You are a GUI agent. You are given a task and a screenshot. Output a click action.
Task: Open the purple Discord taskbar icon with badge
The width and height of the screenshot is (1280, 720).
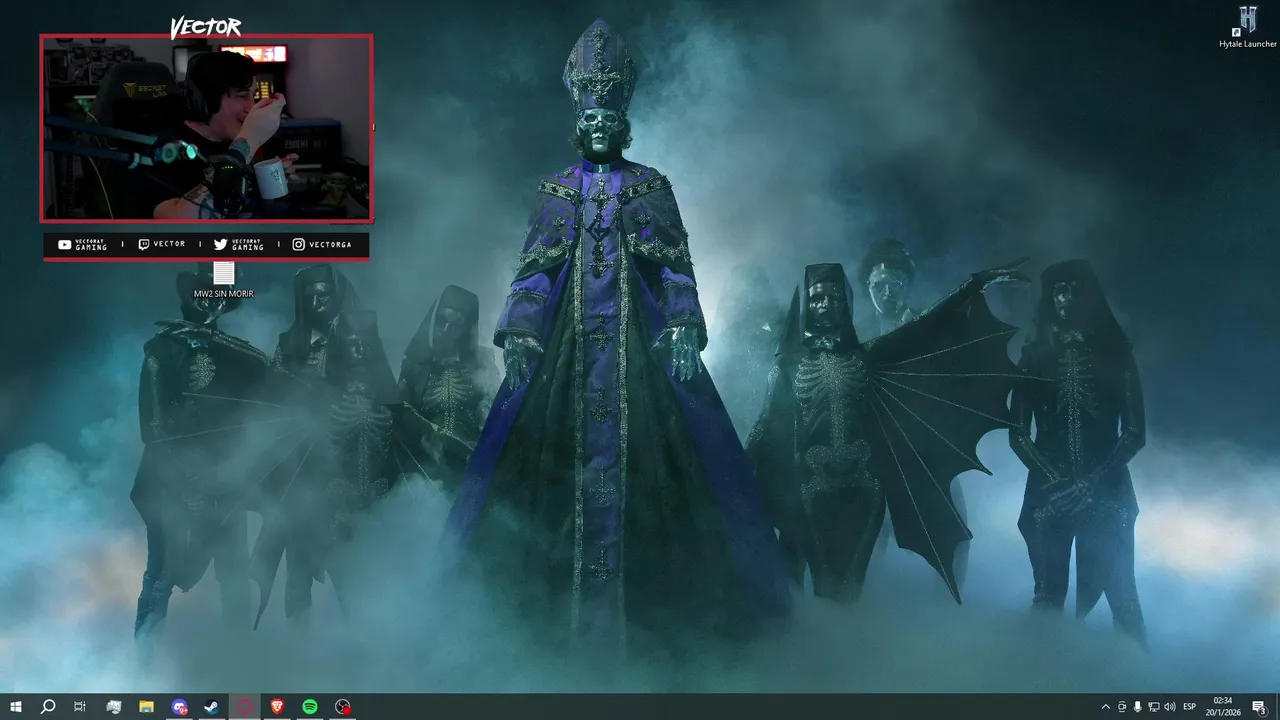179,707
